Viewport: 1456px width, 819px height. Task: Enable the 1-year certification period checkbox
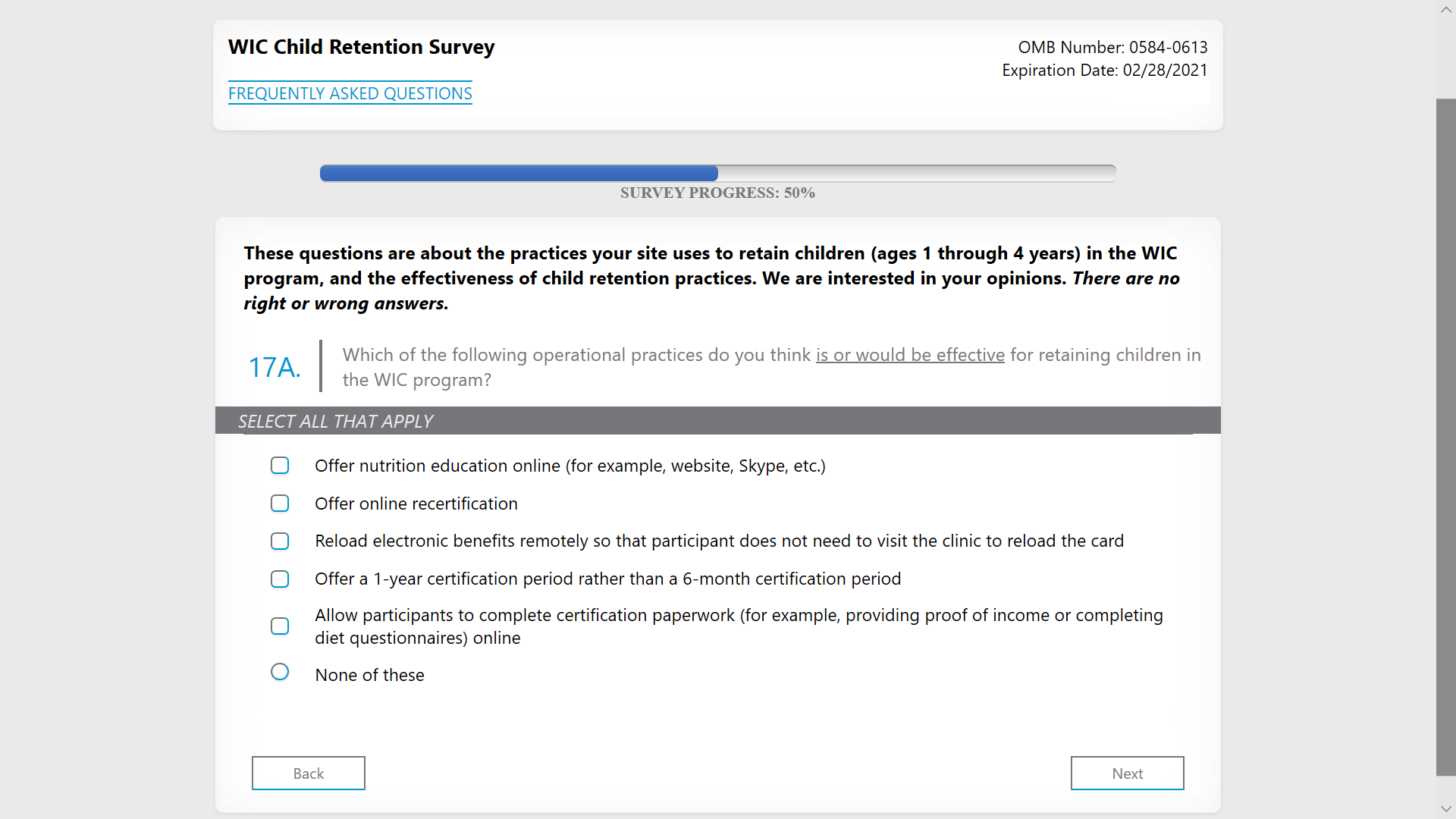coord(280,579)
